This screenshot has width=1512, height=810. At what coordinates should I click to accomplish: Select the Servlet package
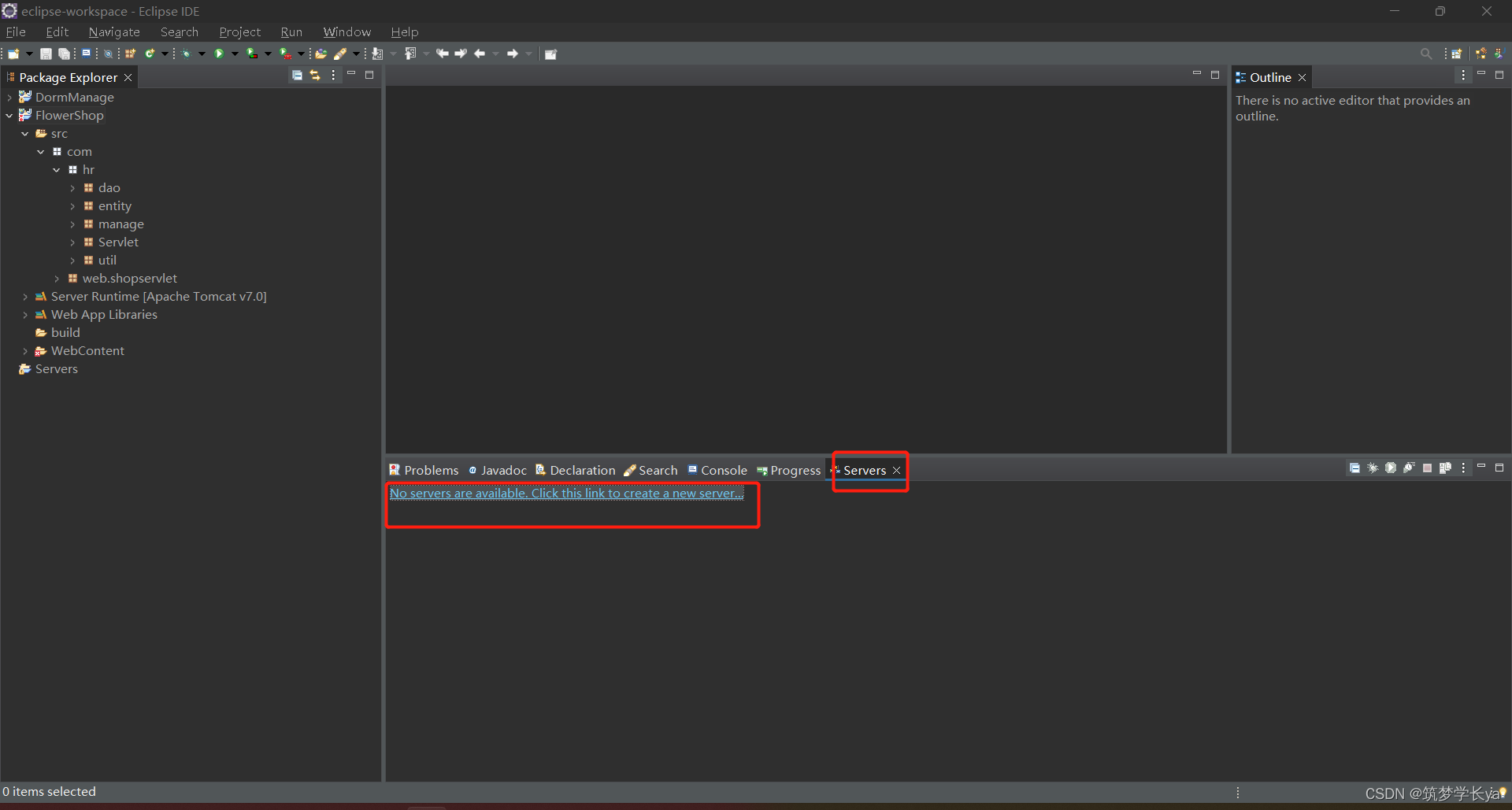118,242
